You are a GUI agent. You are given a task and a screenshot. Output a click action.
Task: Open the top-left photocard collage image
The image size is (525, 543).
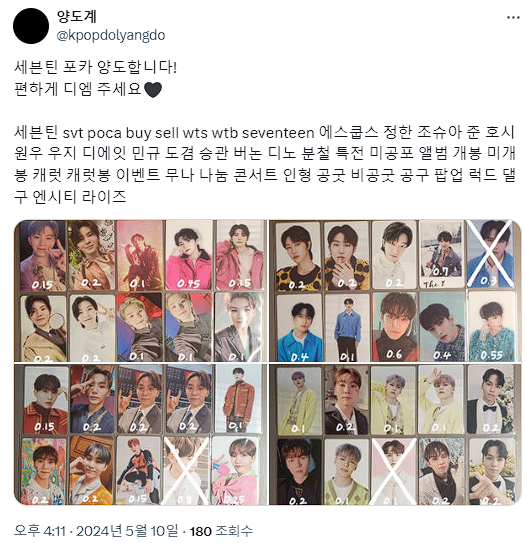tap(141, 291)
